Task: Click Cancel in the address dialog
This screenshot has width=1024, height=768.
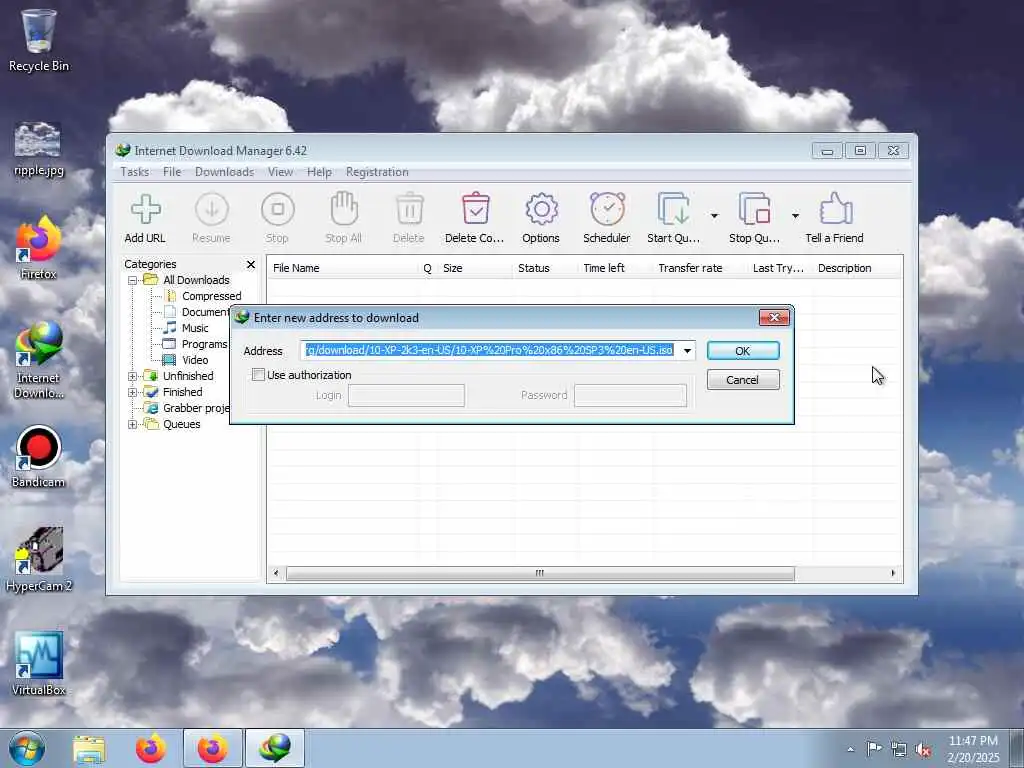Action: 743,380
